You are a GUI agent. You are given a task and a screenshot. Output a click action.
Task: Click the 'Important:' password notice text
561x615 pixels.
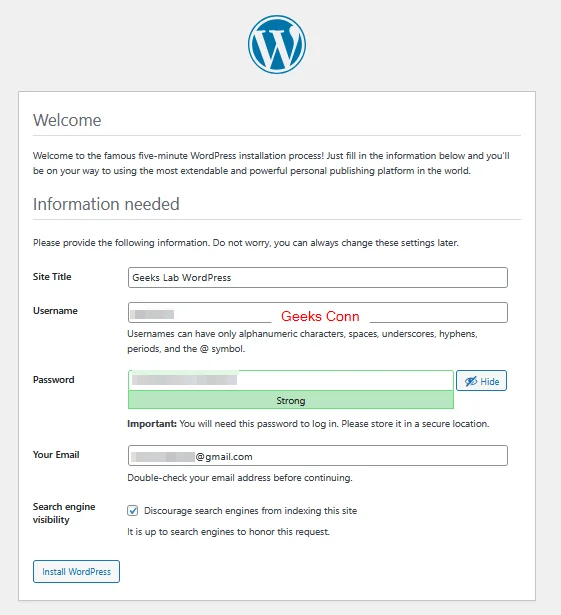(x=308, y=424)
